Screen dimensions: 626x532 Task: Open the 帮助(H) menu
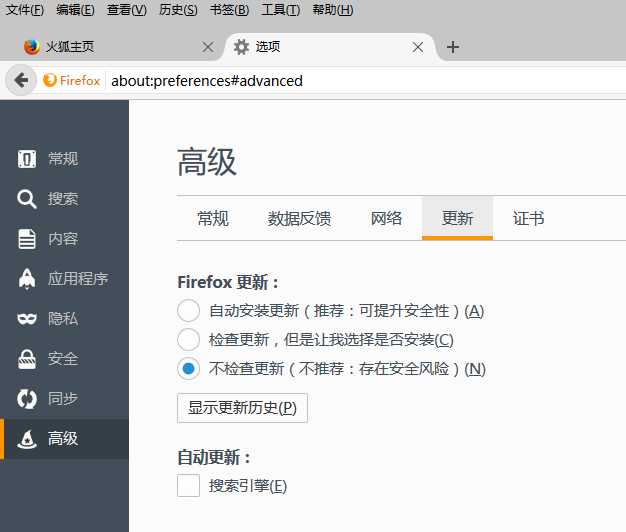(333, 10)
